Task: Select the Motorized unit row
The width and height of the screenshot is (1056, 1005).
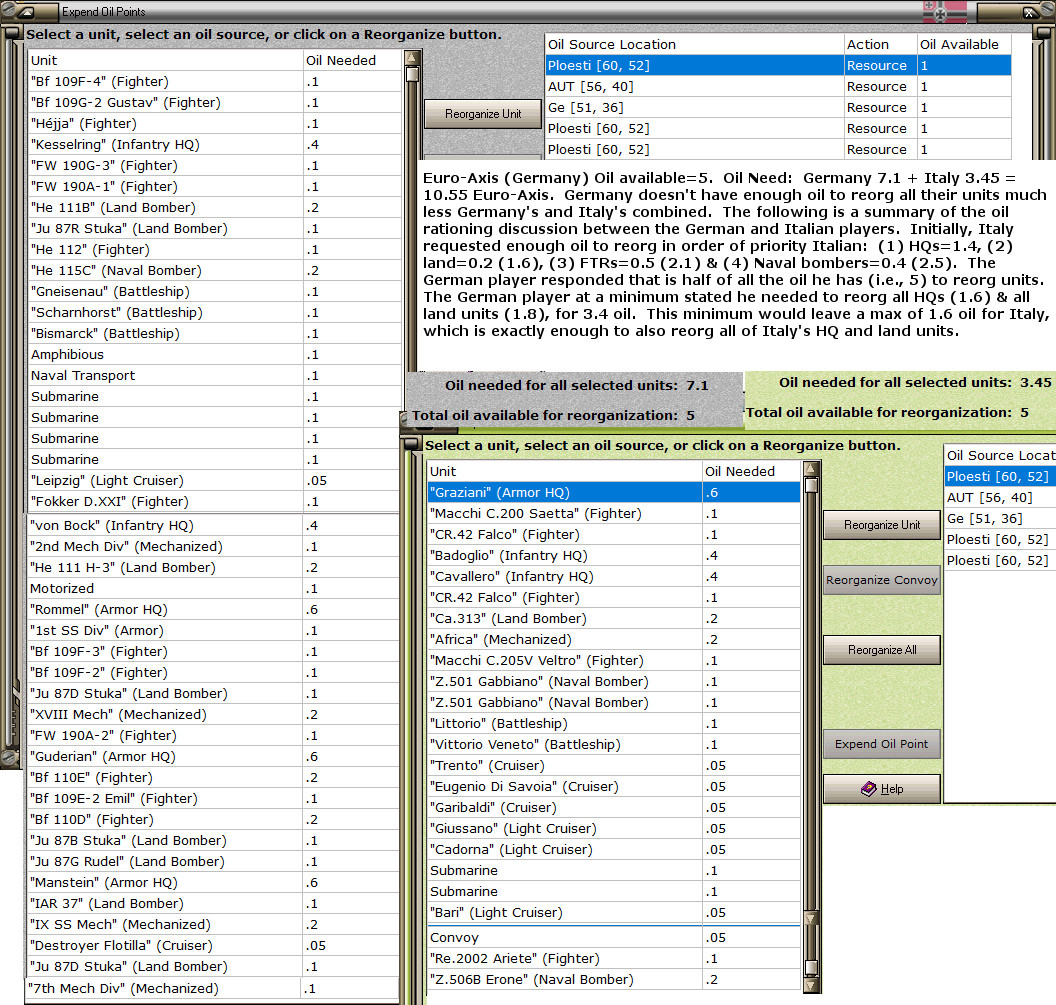Action: [x=214, y=588]
